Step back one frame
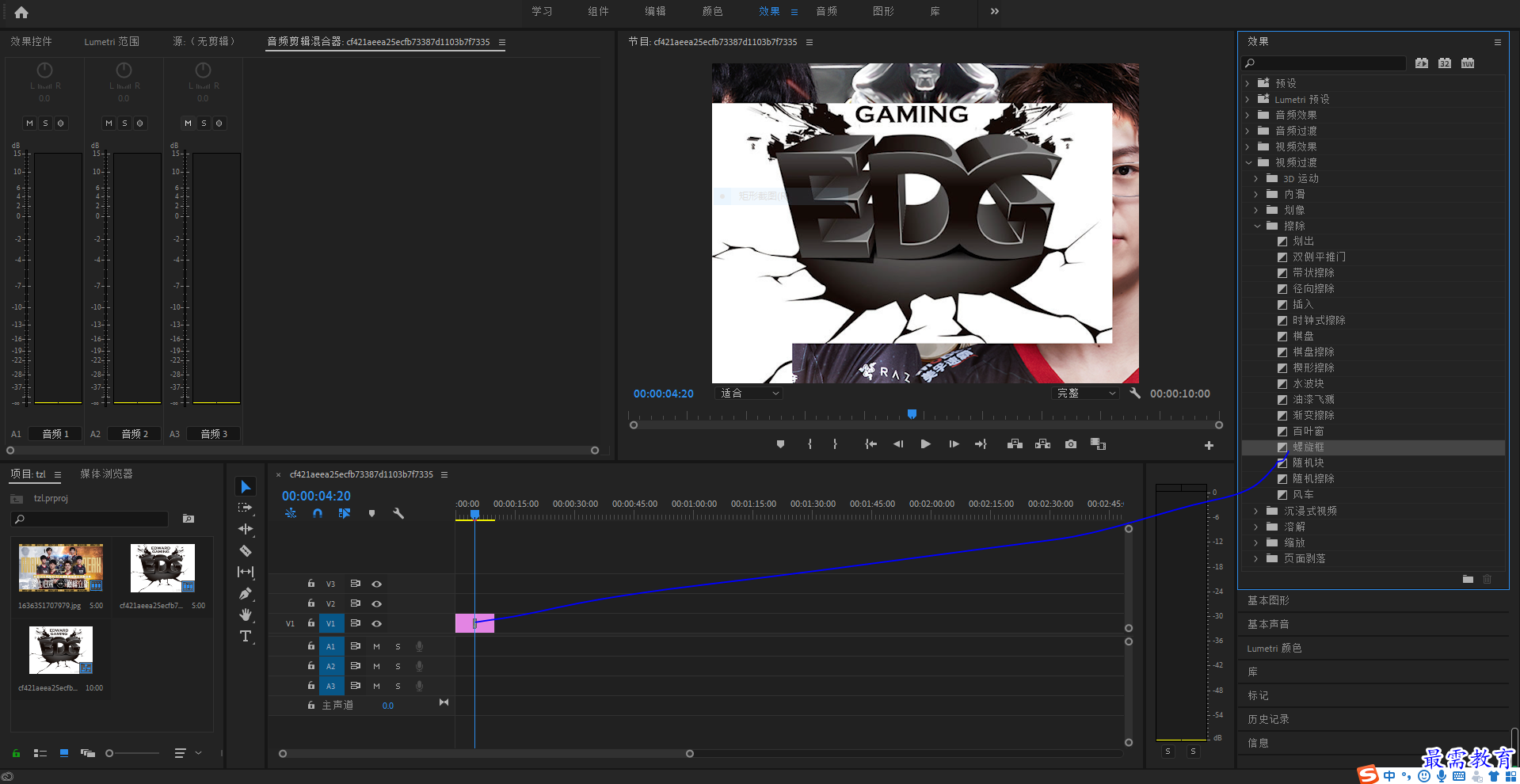The height and width of the screenshot is (784, 1520). pos(898,444)
